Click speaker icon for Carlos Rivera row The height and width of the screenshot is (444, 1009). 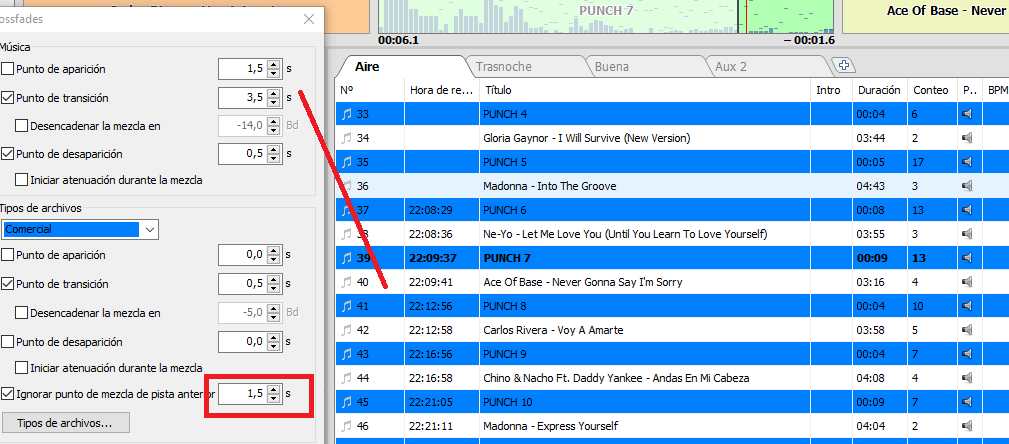click(x=966, y=330)
